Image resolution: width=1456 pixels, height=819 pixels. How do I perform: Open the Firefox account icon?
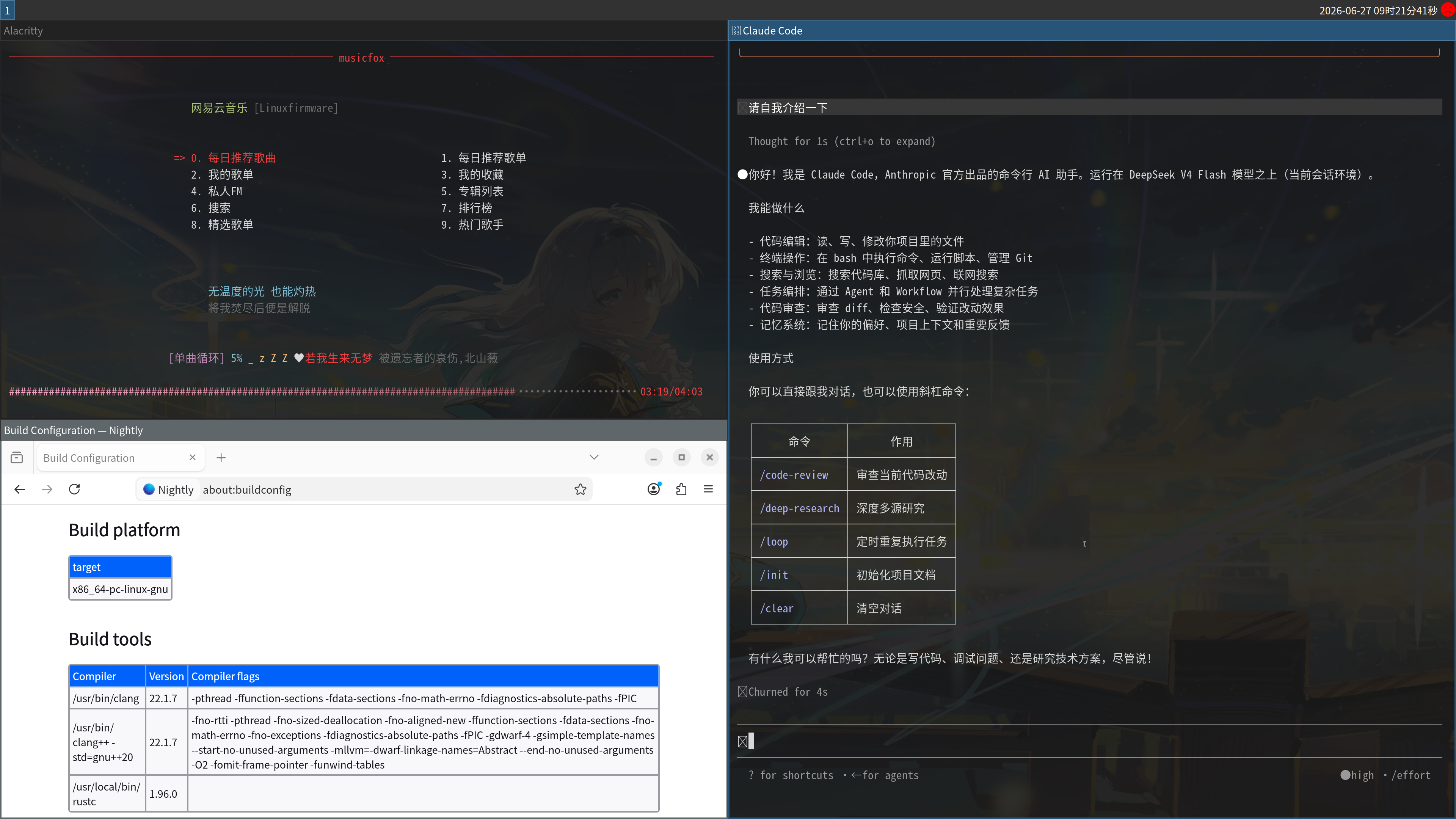(654, 490)
